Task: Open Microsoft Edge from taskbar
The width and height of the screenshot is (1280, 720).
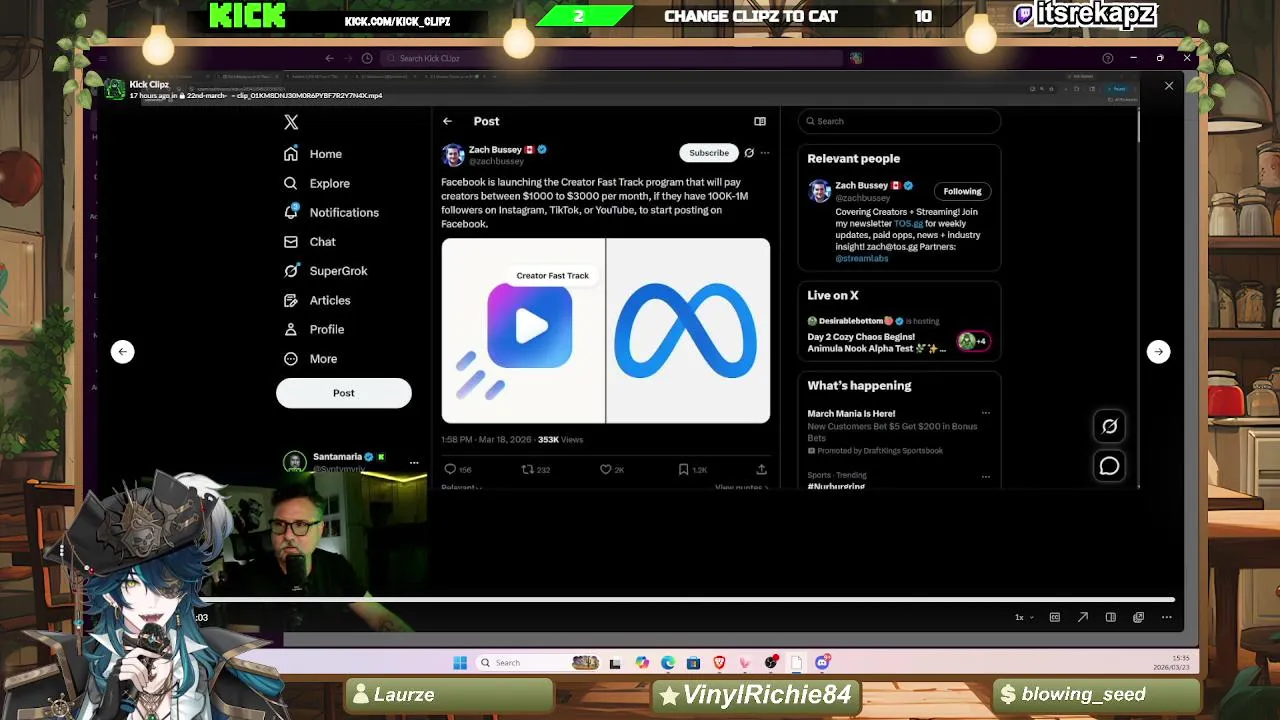Action: (x=667, y=662)
